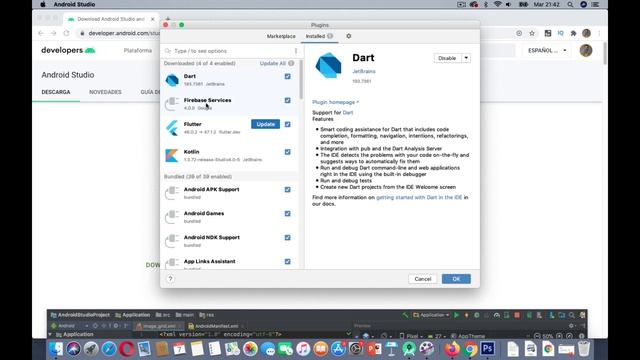Open Chrome extensions puzzle icon
This screenshot has width=640, height=360.
pos(573,33)
